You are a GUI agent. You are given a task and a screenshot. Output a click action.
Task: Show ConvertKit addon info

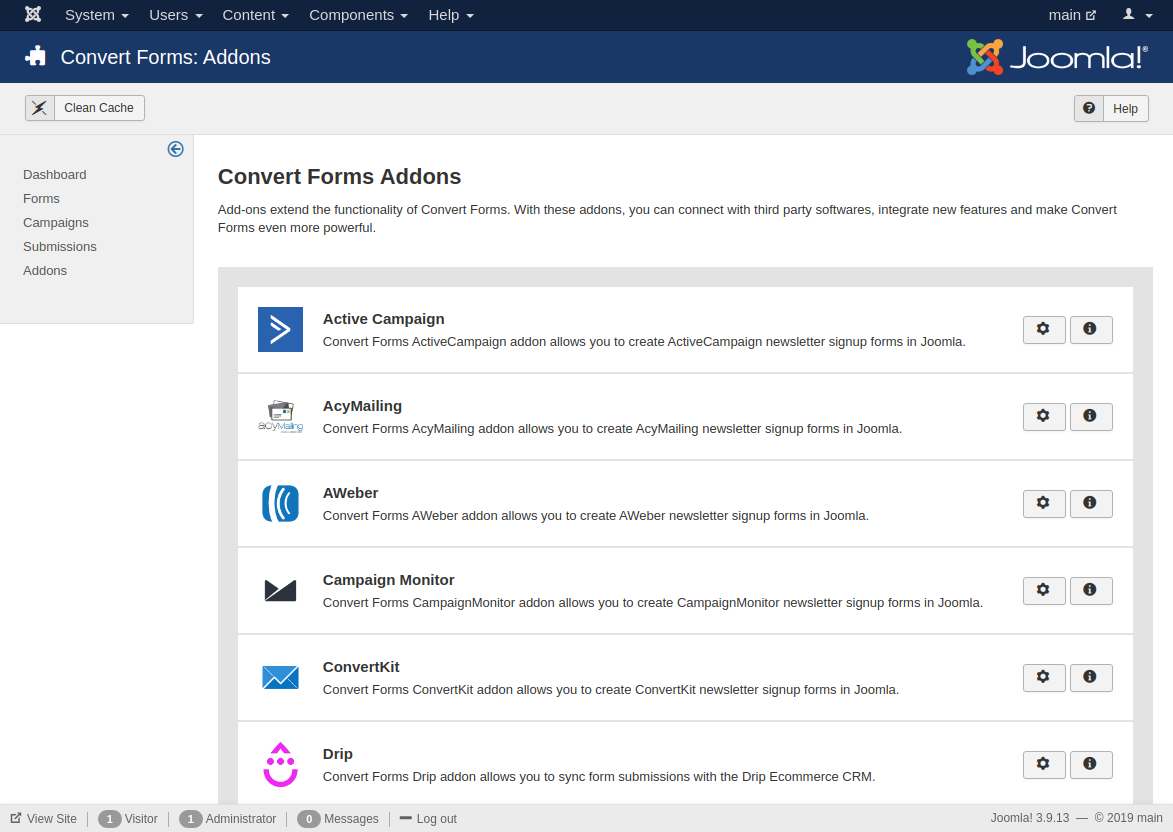click(1091, 677)
